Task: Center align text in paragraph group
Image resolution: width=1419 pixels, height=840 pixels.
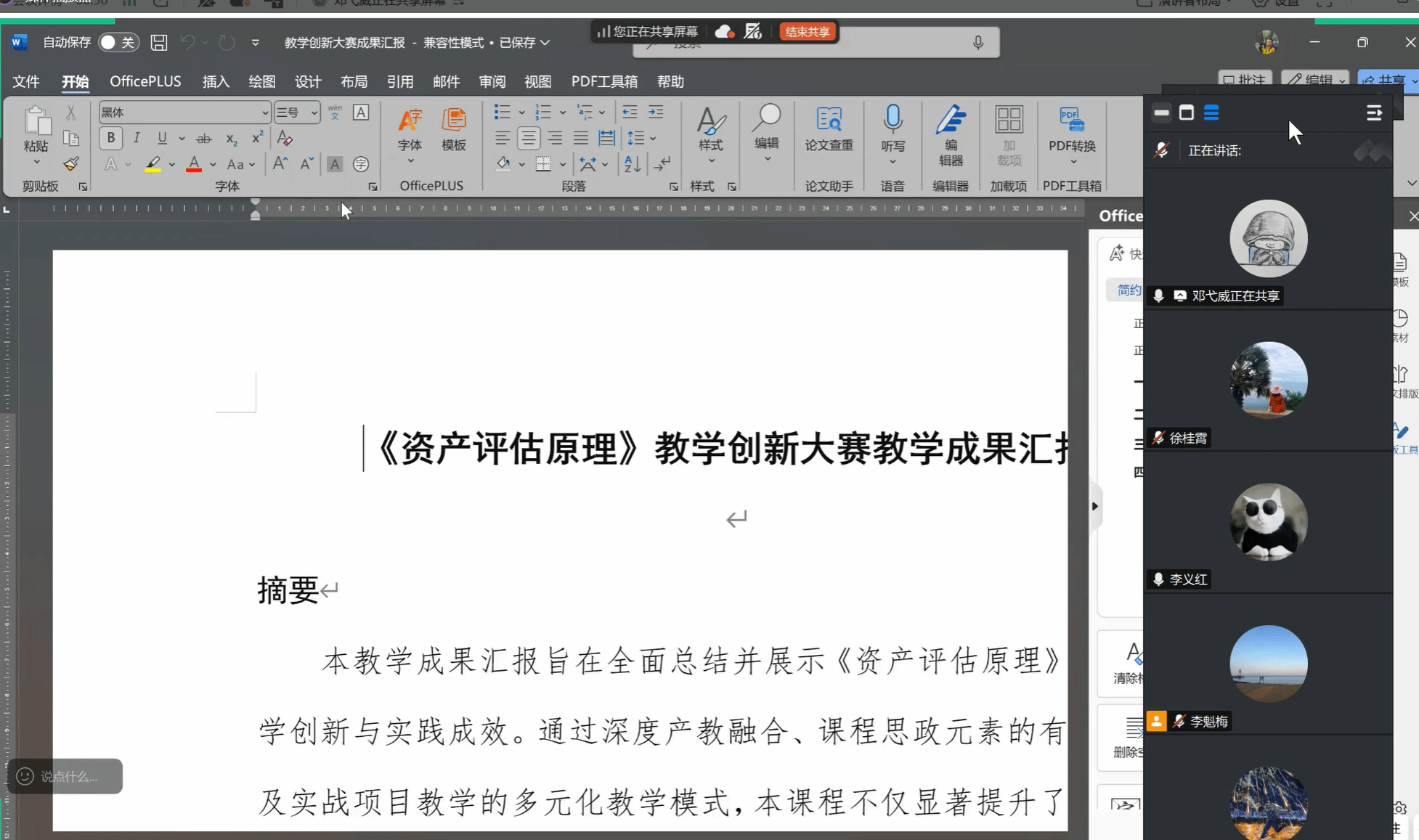Action: coord(529,138)
